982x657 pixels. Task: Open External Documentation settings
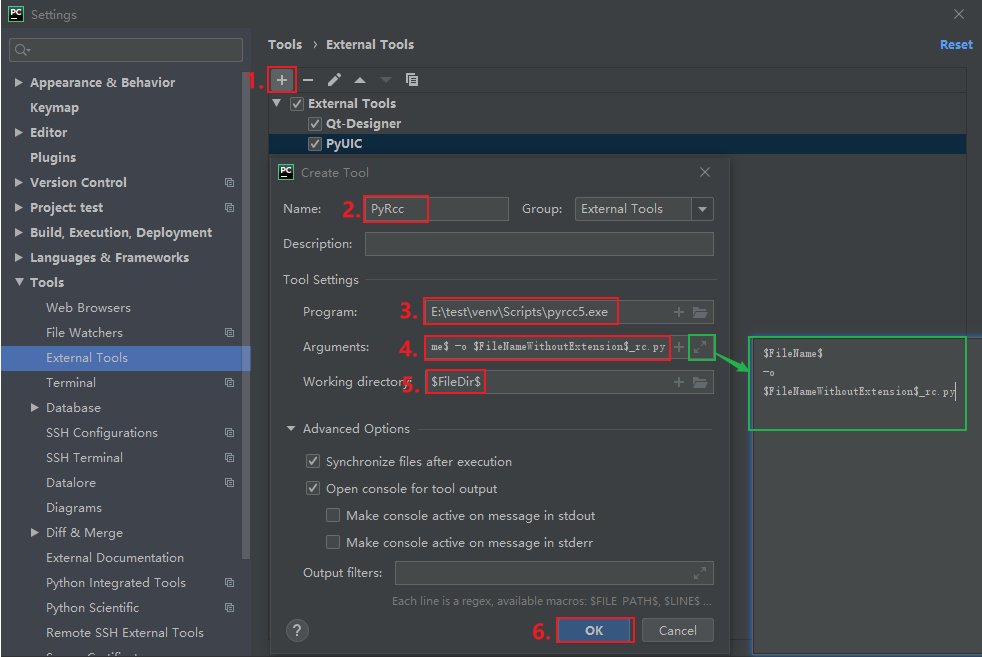click(115, 558)
